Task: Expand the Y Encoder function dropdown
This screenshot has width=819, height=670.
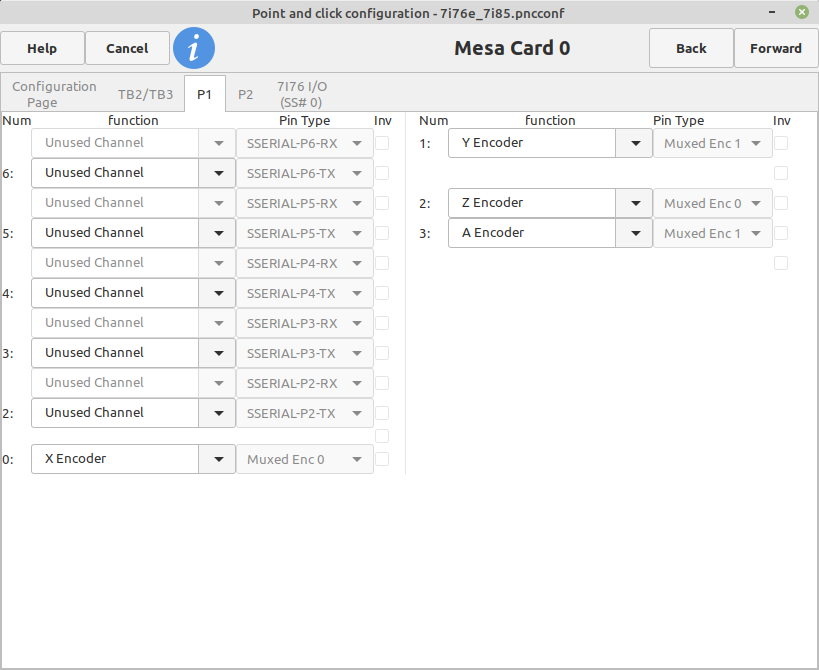Action: coord(635,143)
